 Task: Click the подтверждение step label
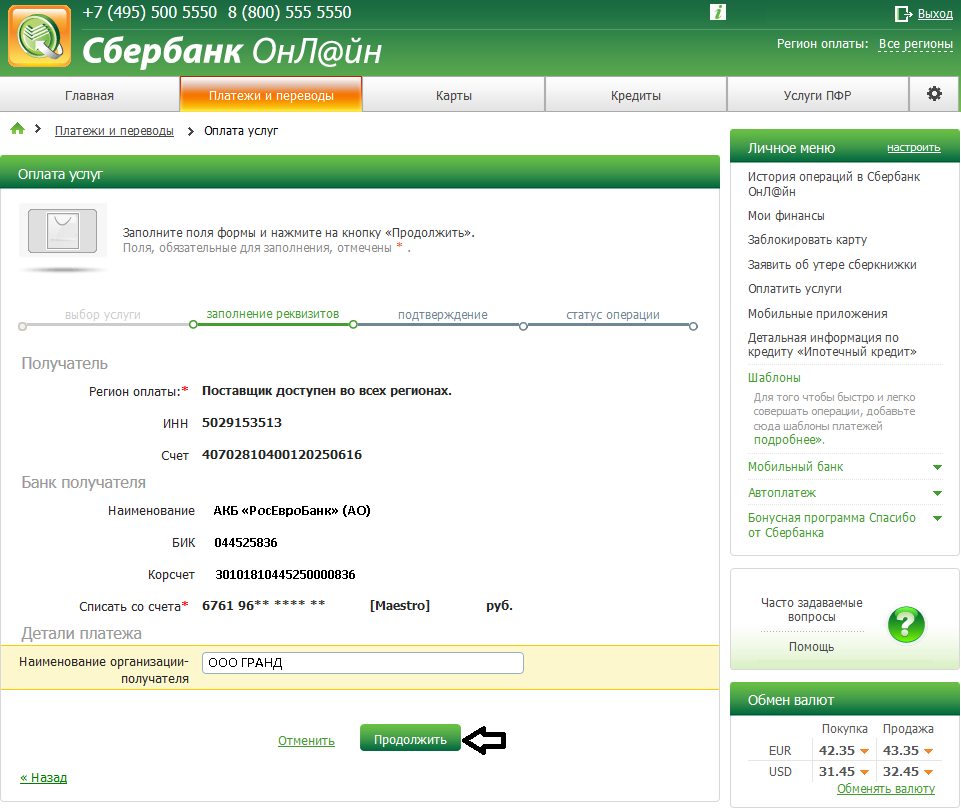pyautogui.click(x=443, y=314)
